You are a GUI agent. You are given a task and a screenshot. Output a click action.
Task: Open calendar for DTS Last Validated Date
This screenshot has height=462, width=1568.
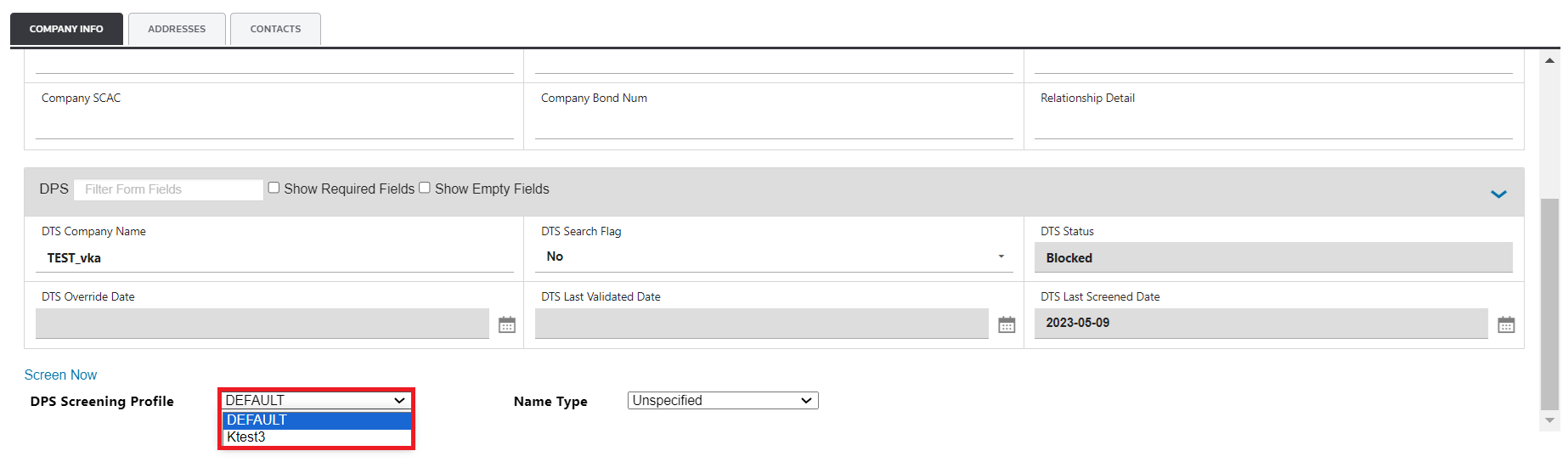(x=1007, y=324)
